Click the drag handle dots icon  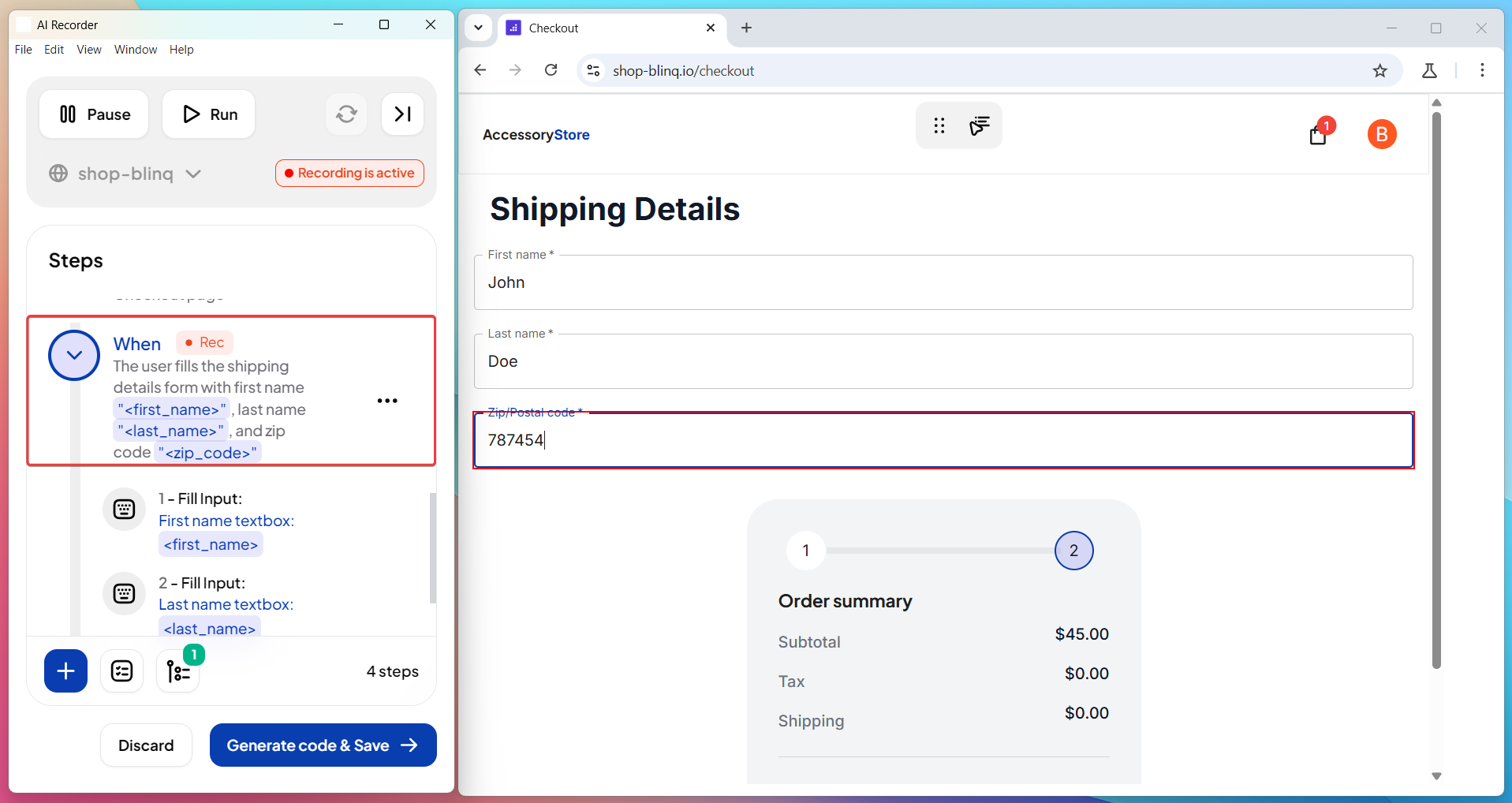point(939,126)
